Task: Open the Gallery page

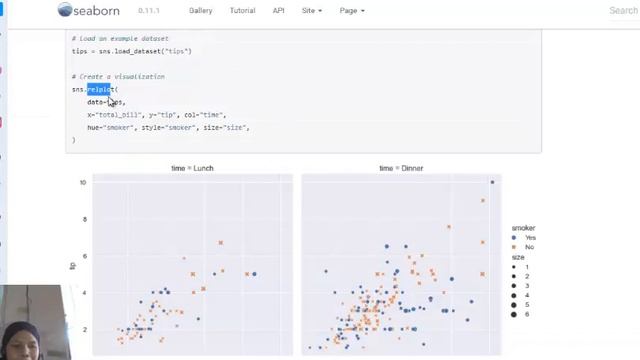Action: pyautogui.click(x=200, y=11)
